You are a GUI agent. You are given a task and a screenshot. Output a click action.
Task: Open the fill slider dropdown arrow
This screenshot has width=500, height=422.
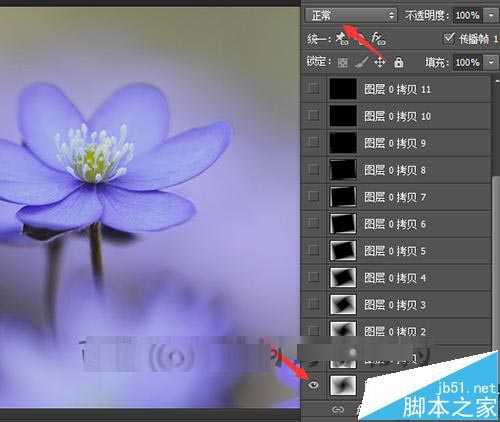click(491, 62)
